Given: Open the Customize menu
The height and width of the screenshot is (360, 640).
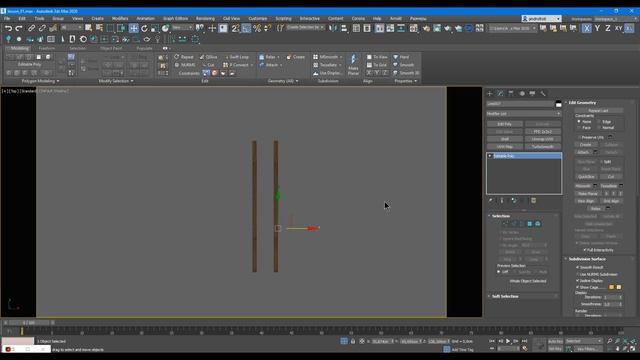Looking at the screenshot, I should (x=258, y=18).
